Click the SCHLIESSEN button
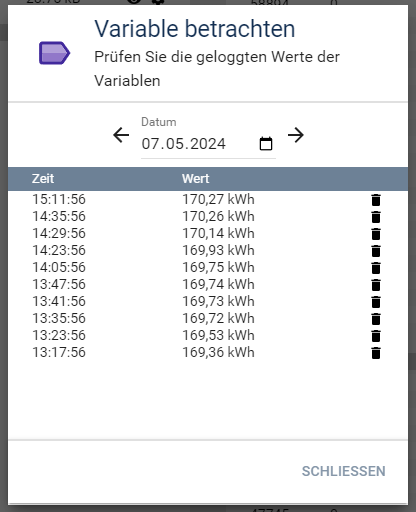 pyautogui.click(x=344, y=471)
